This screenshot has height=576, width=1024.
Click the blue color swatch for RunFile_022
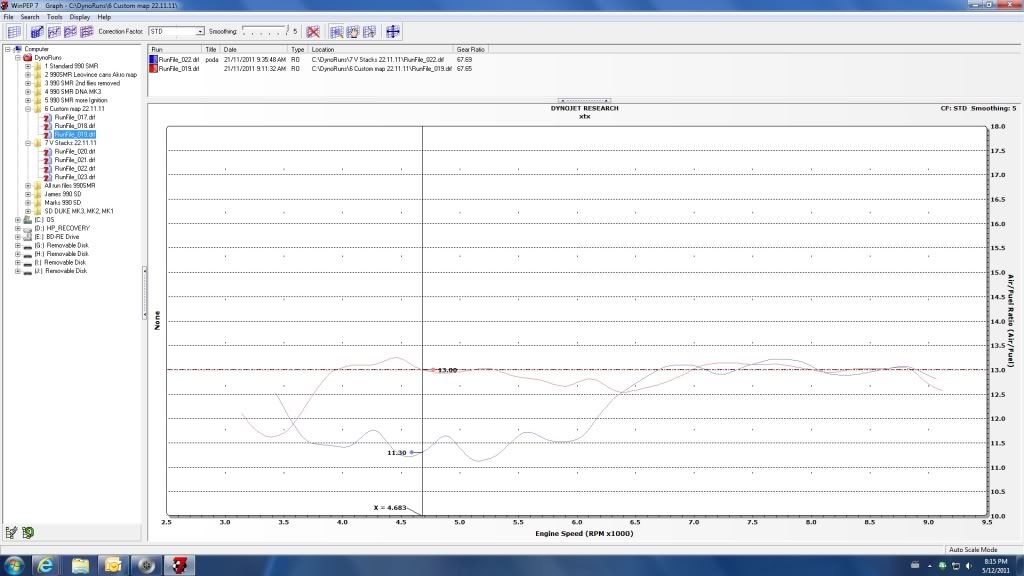[153, 60]
